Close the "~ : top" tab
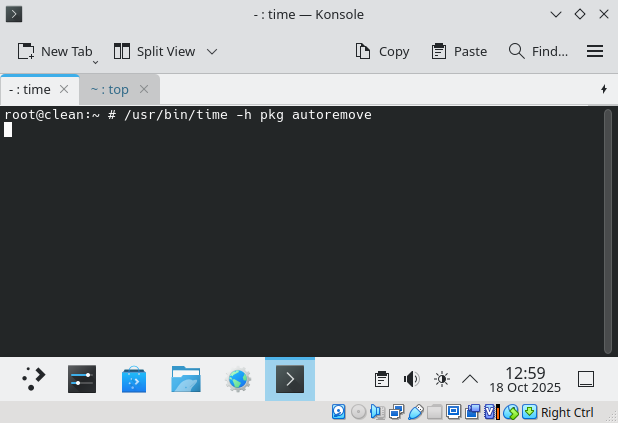The image size is (618, 423). click(x=144, y=89)
